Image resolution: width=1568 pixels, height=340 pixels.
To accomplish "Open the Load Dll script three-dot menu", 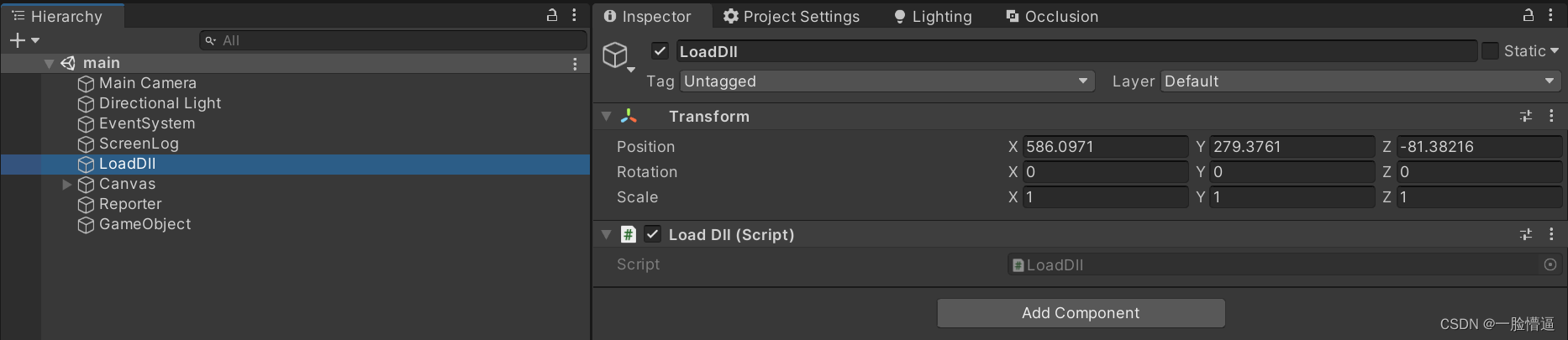I will (x=1551, y=235).
